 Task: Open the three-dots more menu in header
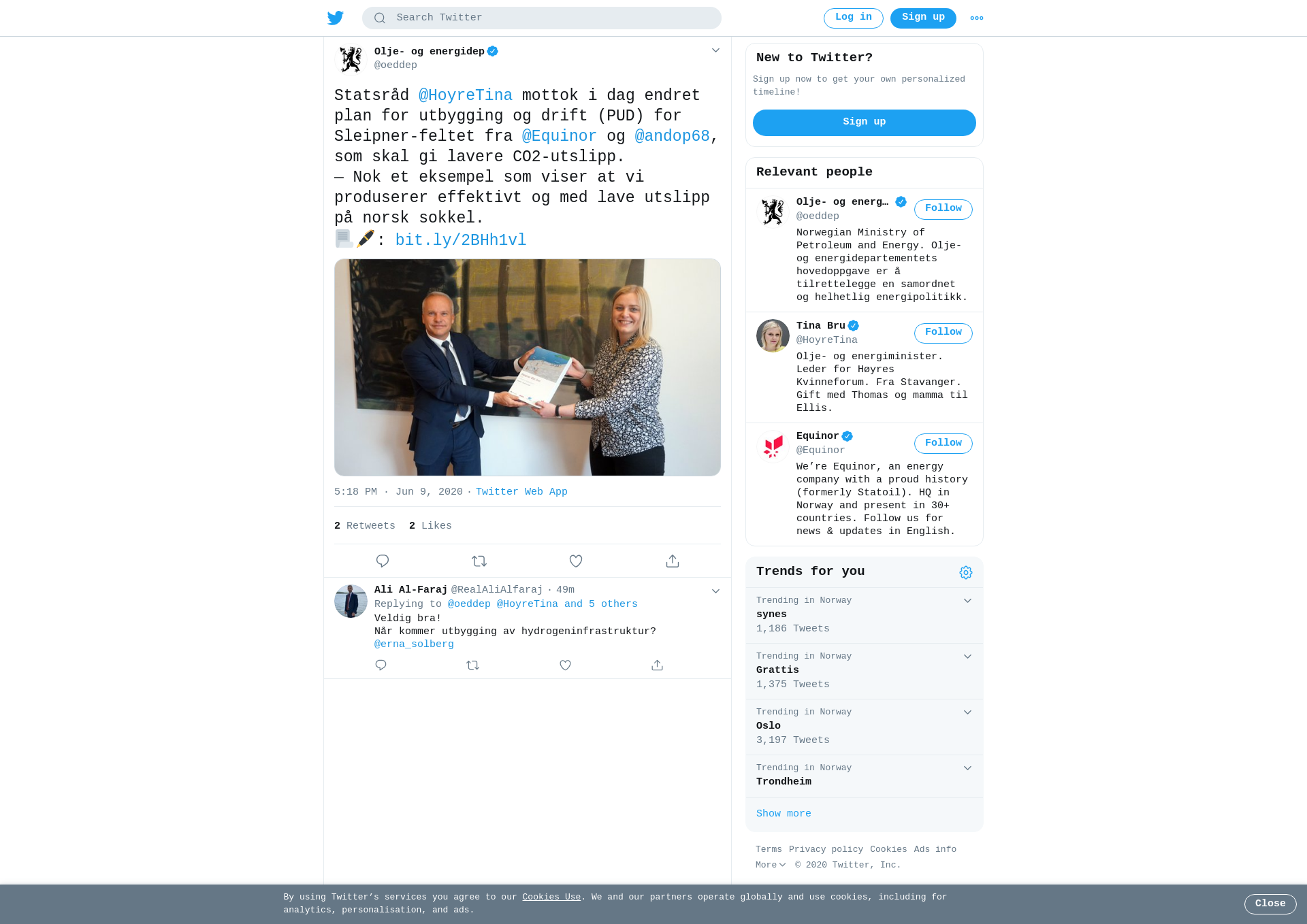point(977,18)
